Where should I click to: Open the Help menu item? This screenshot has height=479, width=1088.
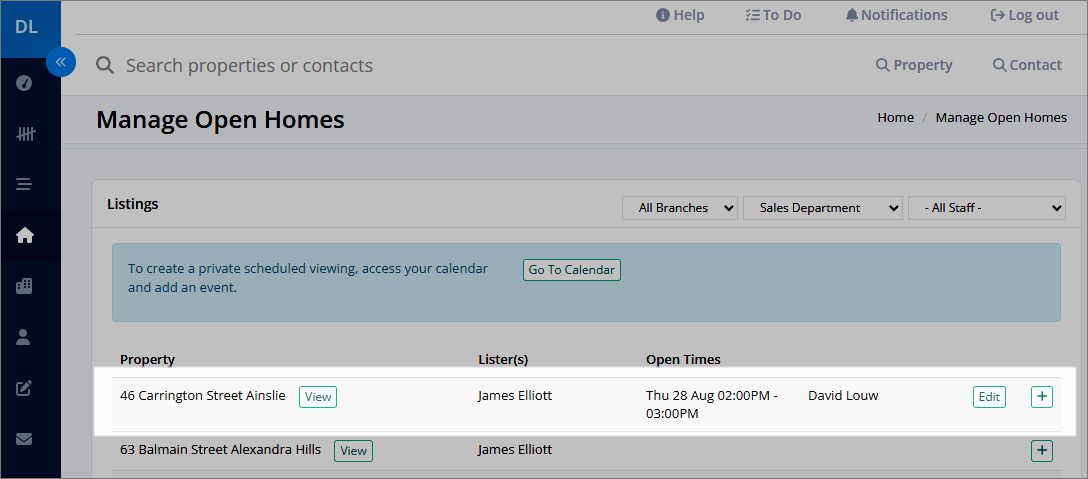point(680,15)
